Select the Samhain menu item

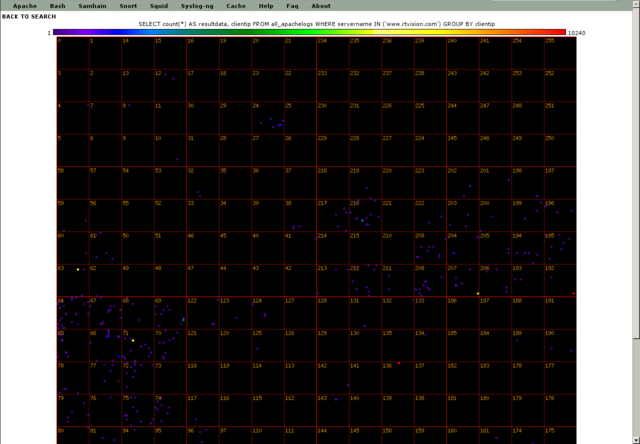[x=92, y=6]
